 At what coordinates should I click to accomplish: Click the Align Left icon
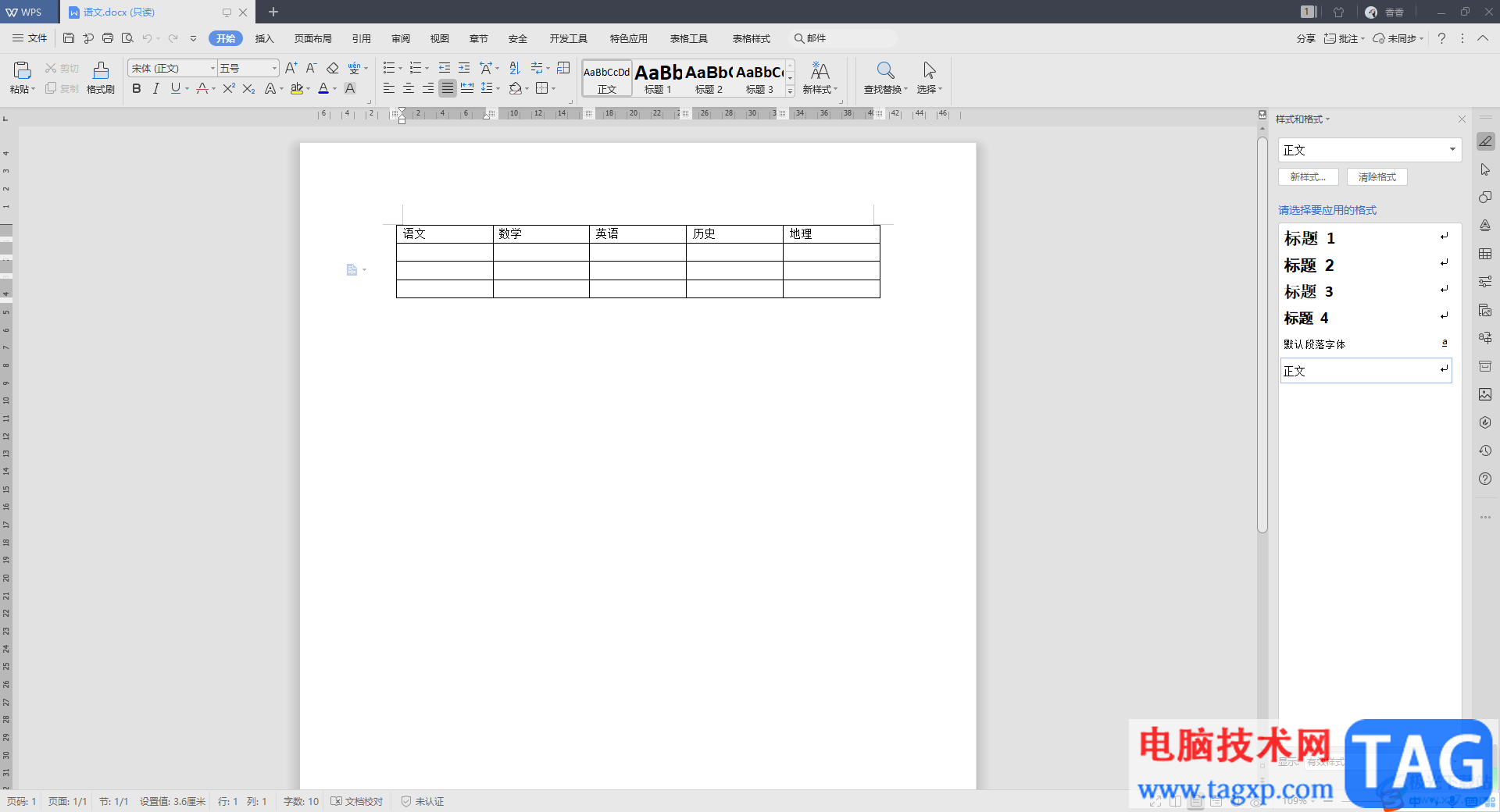[388, 88]
